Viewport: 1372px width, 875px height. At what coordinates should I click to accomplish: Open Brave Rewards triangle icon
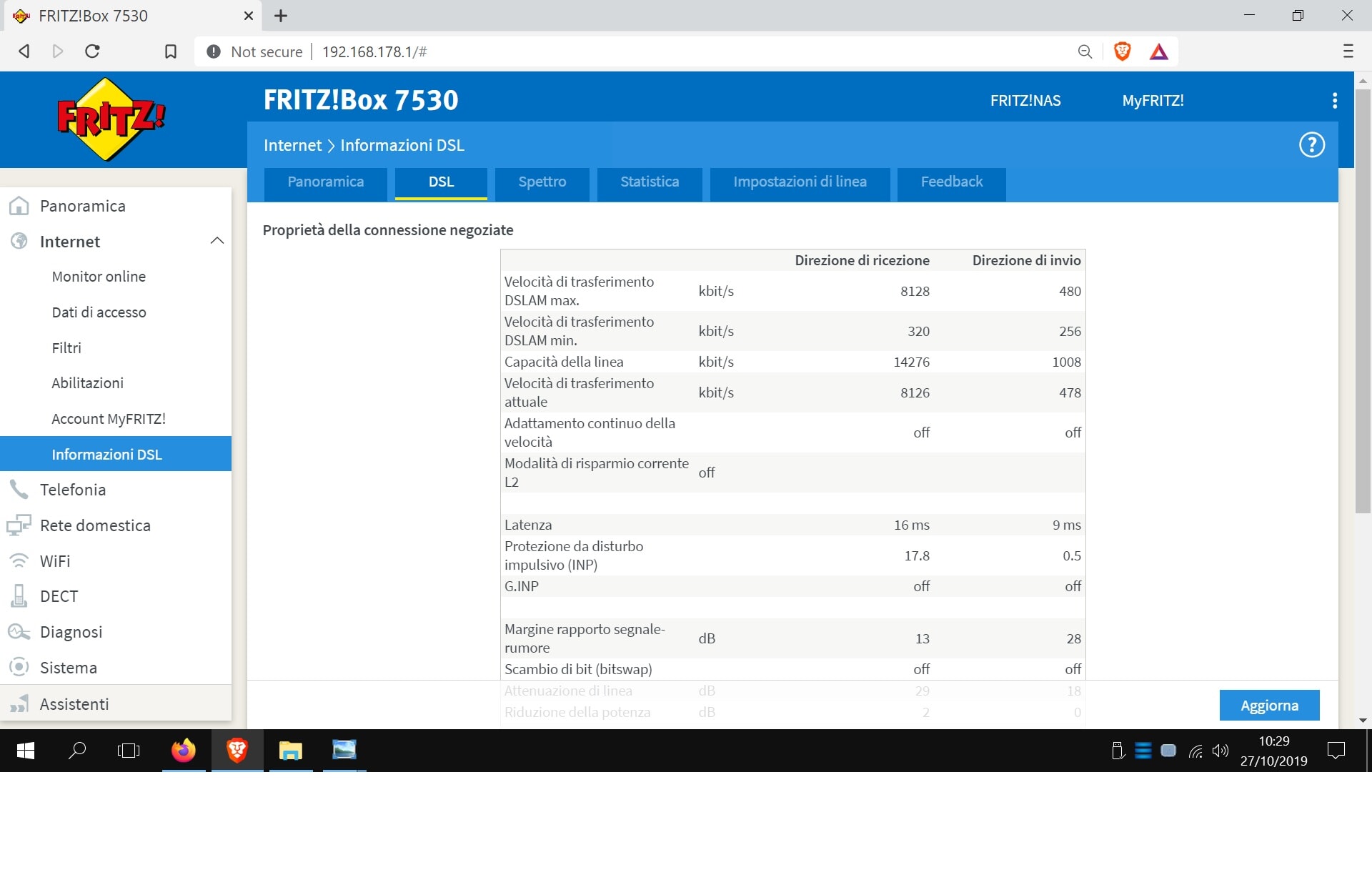pyautogui.click(x=1158, y=51)
